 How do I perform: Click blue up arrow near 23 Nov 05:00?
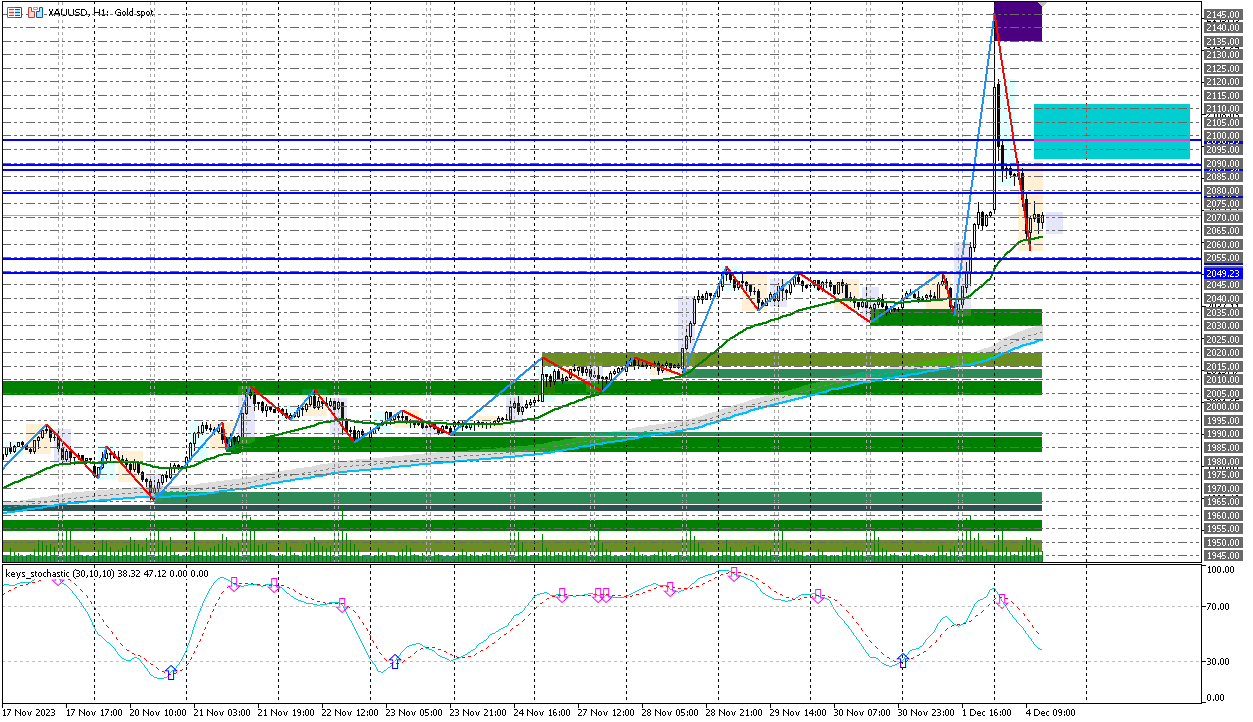(x=395, y=661)
